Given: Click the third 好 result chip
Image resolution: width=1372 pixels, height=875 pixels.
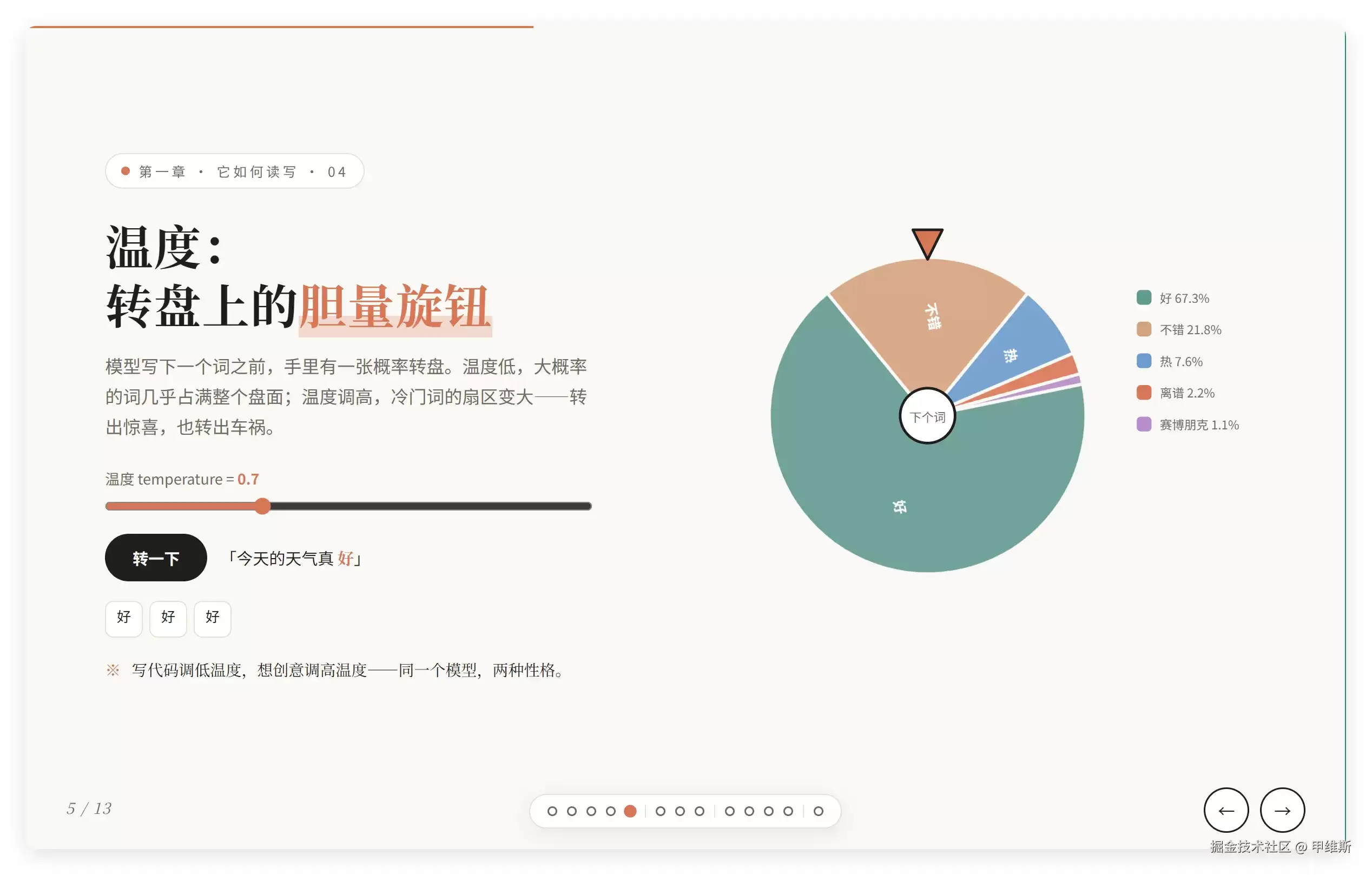Looking at the screenshot, I should click(213, 619).
